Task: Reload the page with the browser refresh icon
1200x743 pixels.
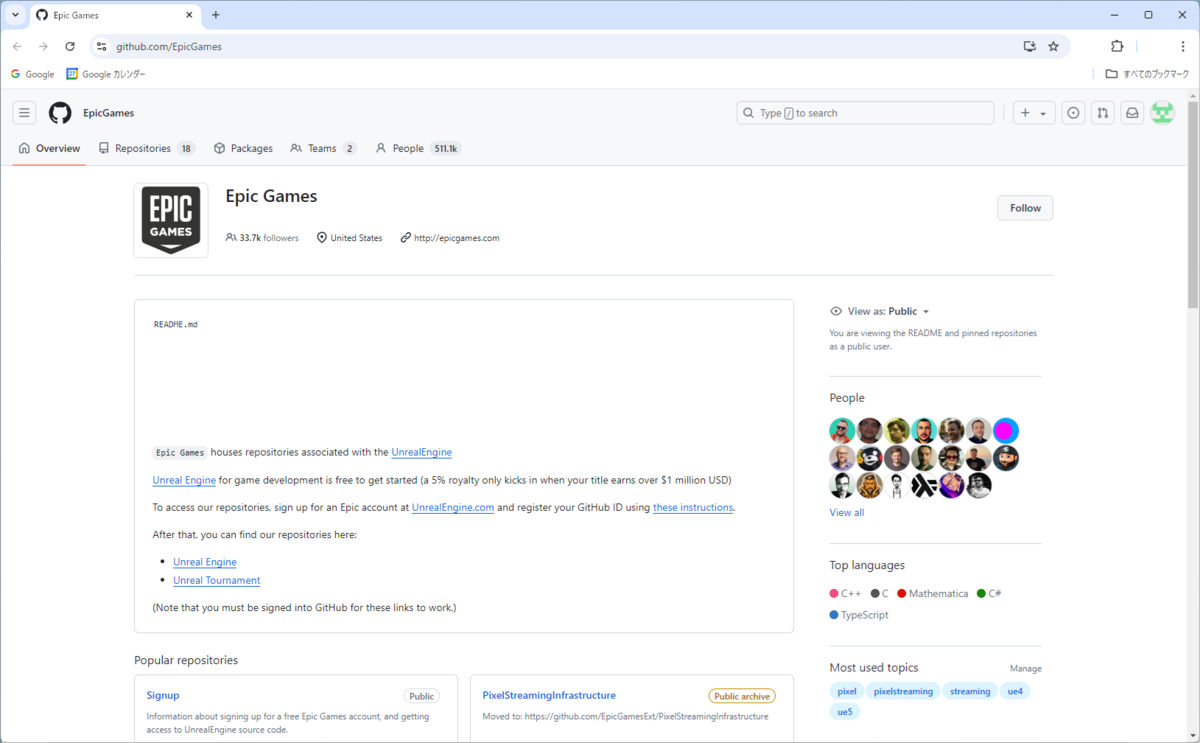Action: [70, 46]
